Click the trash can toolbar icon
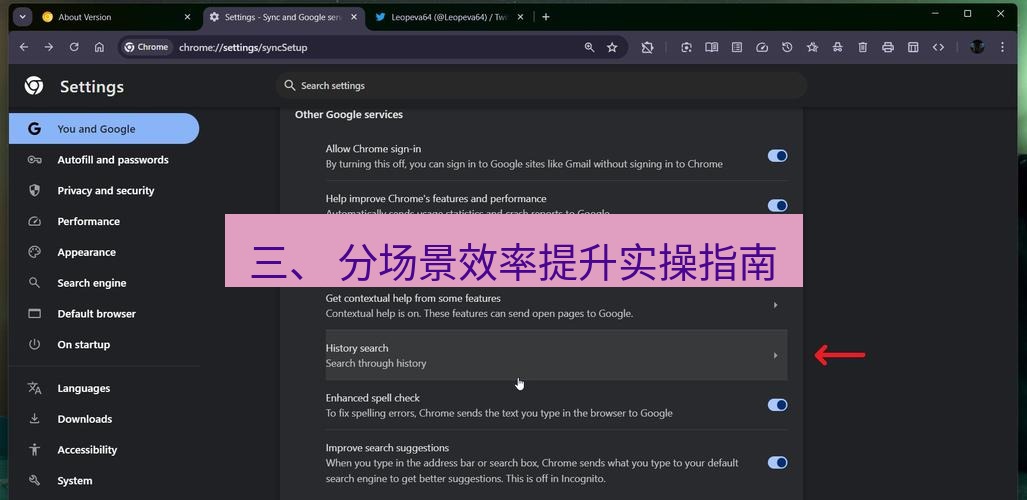The width and height of the screenshot is (1027, 500). pyautogui.click(x=863, y=47)
